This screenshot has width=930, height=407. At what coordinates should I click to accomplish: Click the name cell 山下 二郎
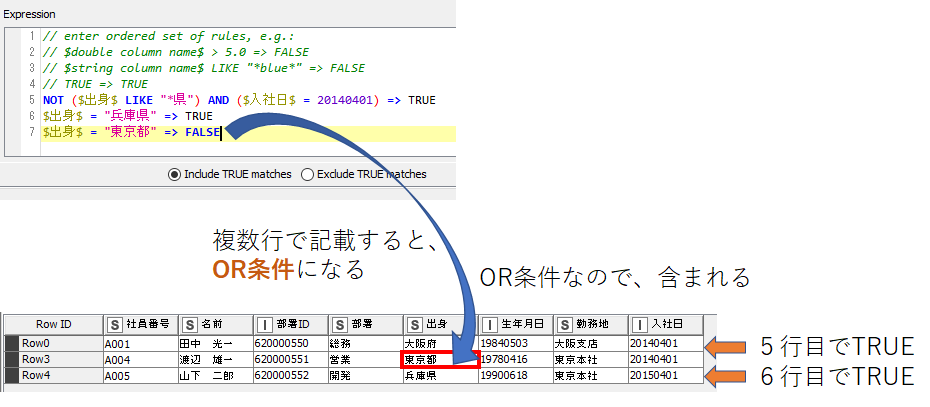click(x=215, y=376)
